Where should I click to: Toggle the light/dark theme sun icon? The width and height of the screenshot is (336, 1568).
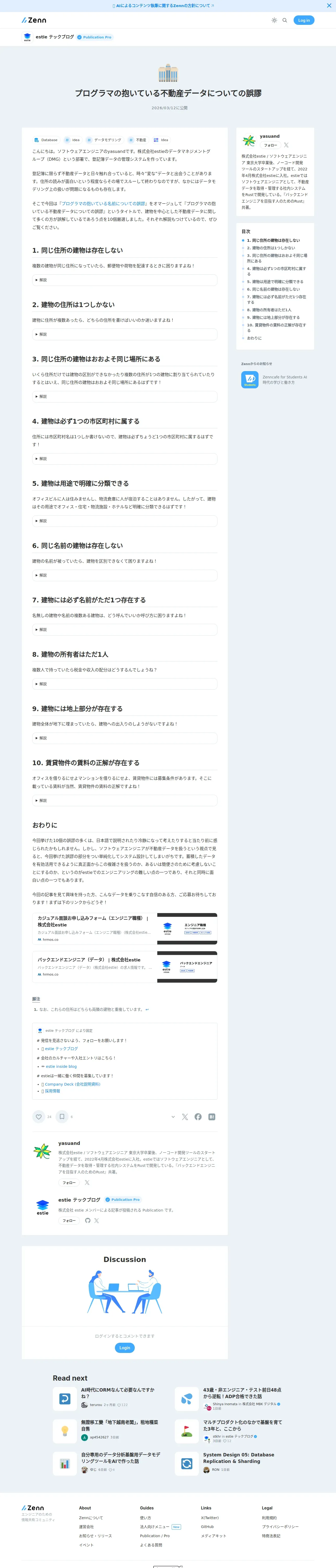[x=275, y=20]
